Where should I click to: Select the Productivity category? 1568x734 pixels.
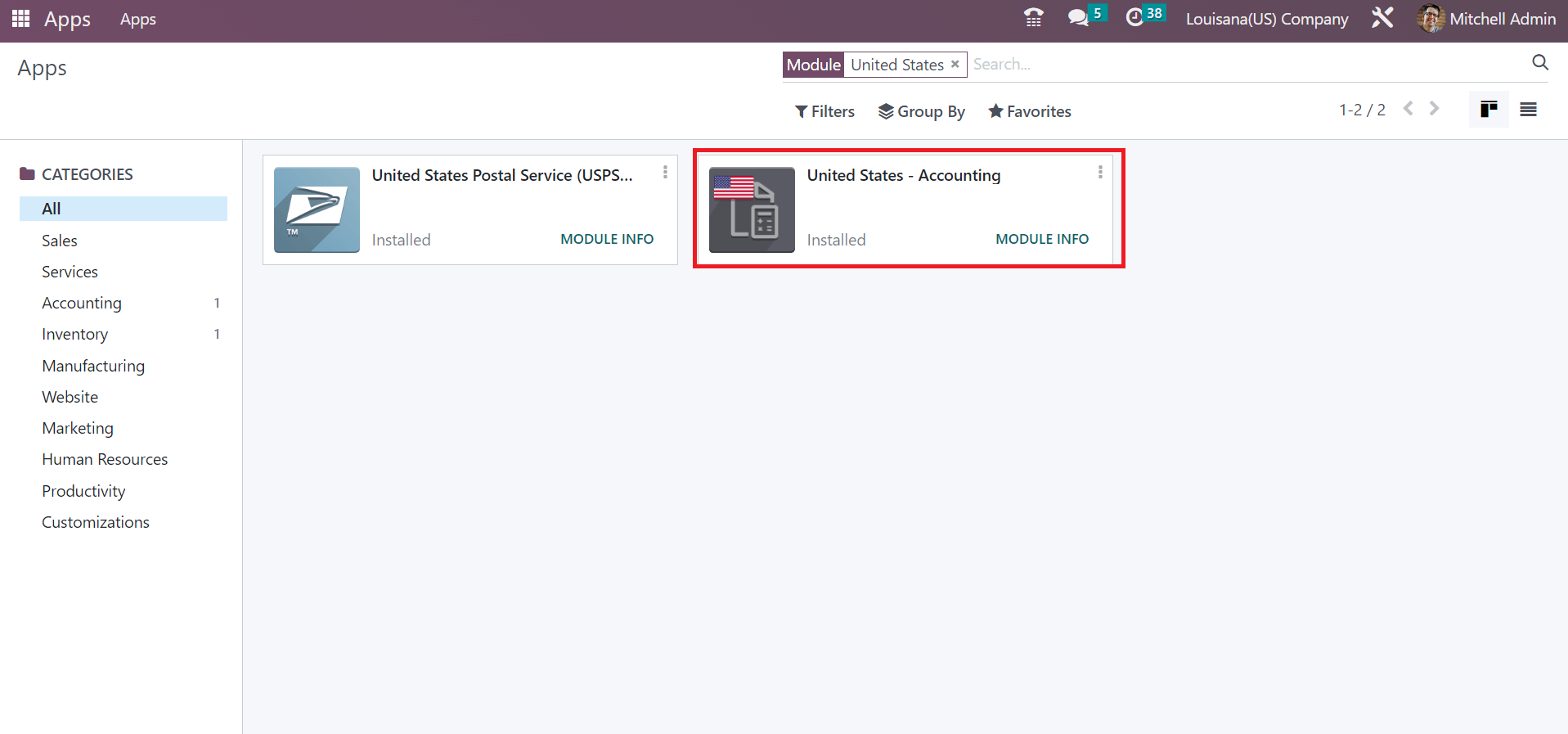[124, 491]
